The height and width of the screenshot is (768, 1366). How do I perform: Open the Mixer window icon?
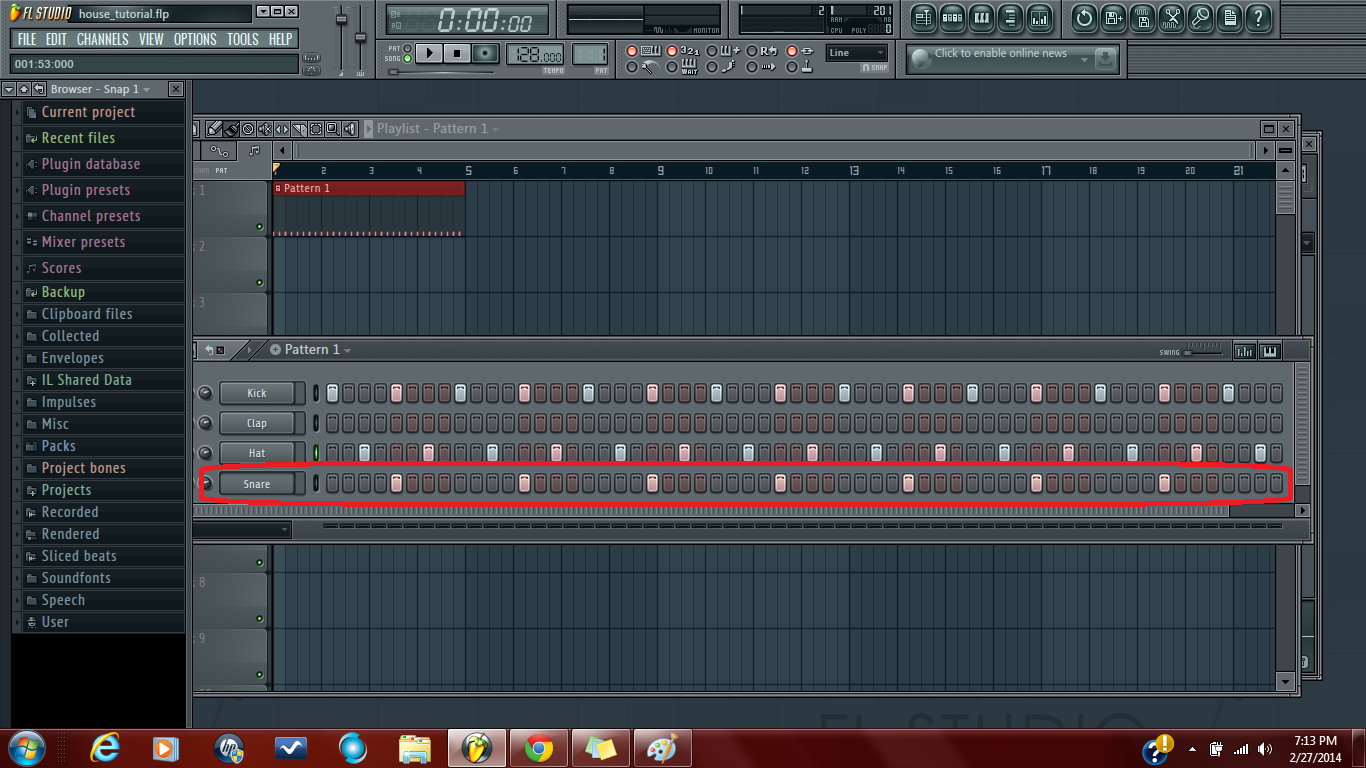pyautogui.click(x=1039, y=17)
